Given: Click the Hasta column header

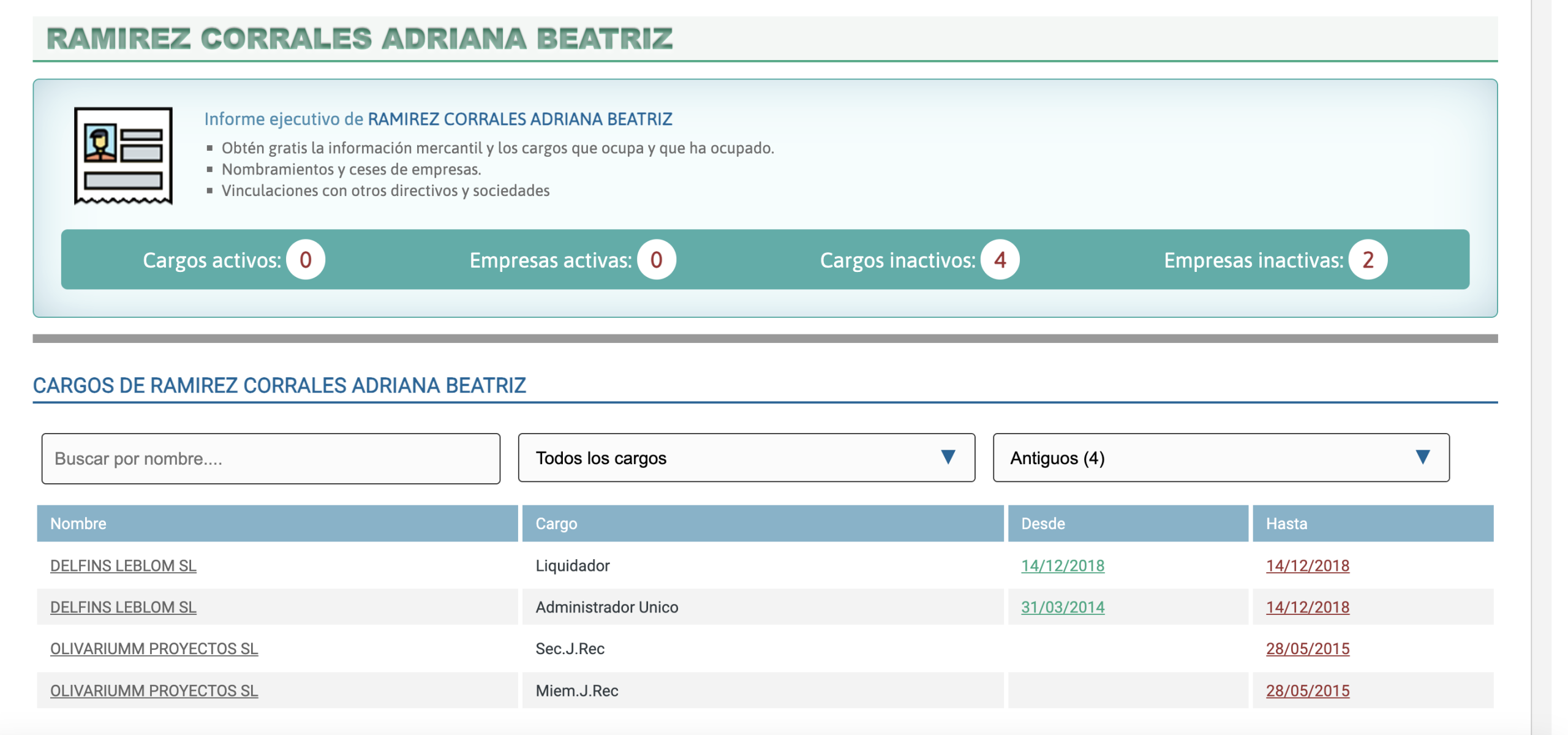Looking at the screenshot, I should pyautogui.click(x=1286, y=524).
